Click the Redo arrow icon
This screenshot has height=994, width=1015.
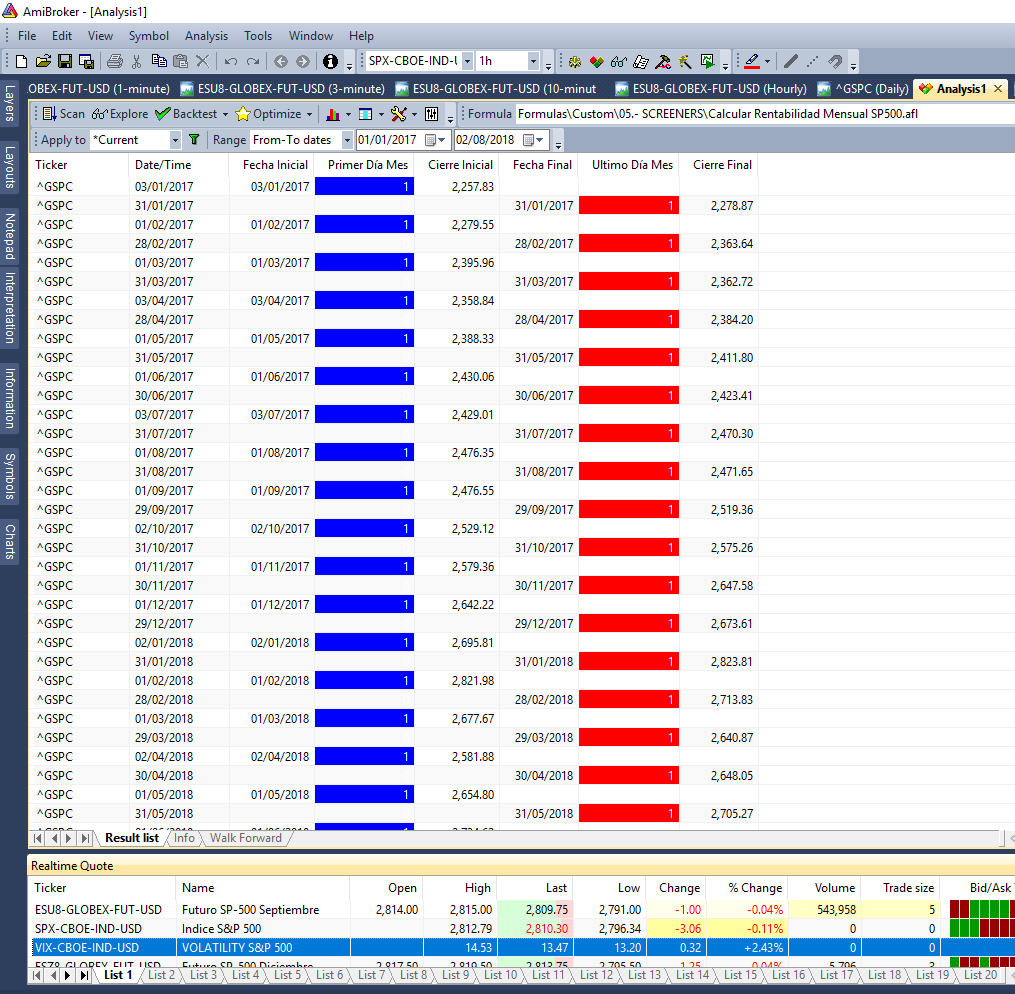pos(253,61)
